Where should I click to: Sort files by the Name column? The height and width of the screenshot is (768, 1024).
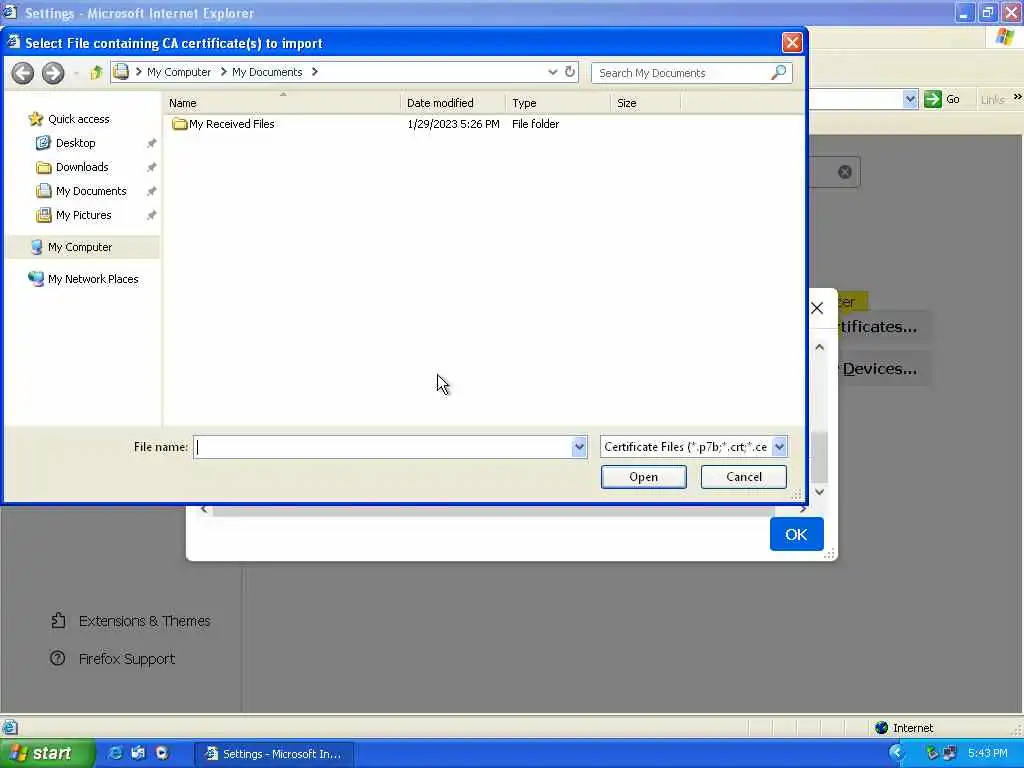point(282,103)
